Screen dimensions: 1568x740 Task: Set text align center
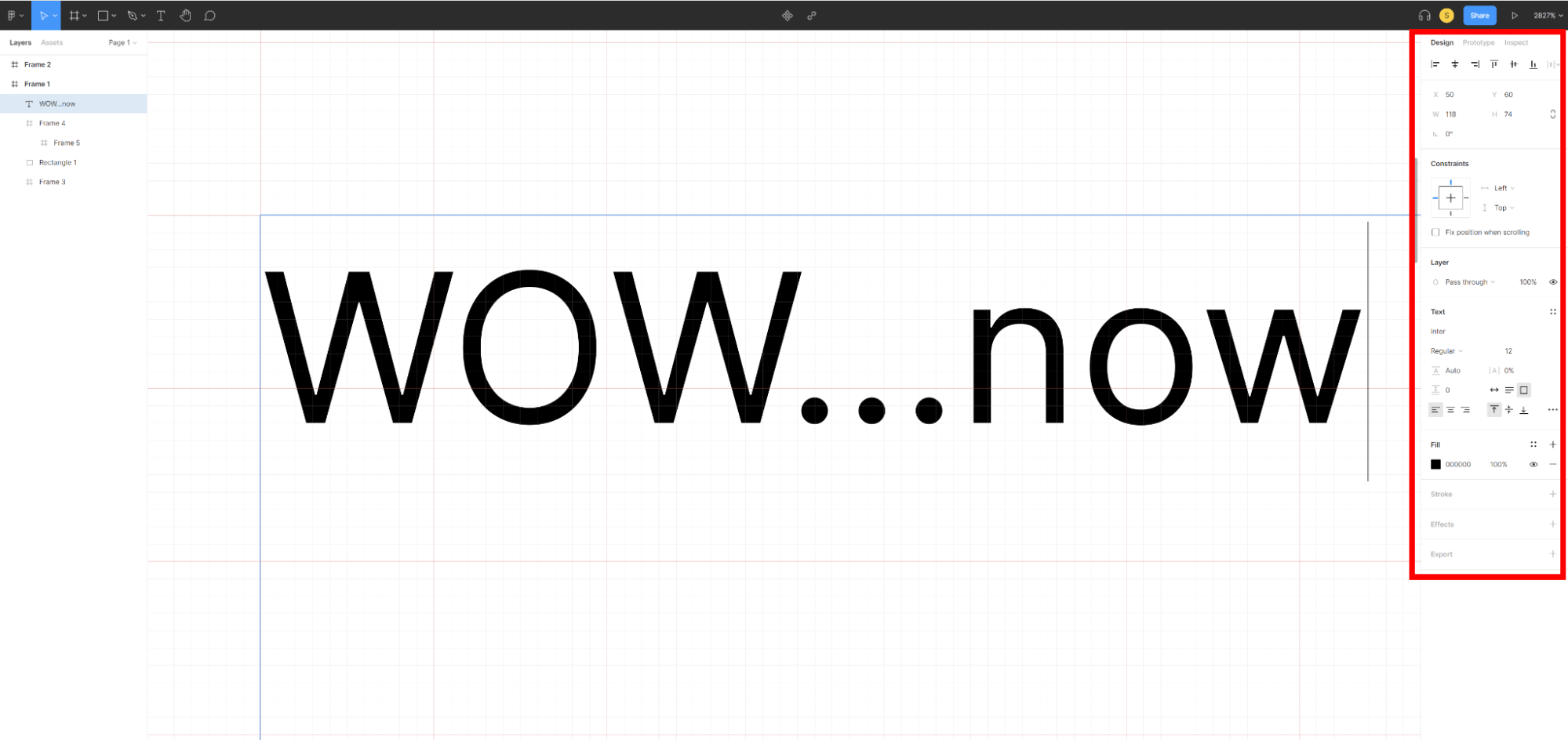pos(1450,410)
